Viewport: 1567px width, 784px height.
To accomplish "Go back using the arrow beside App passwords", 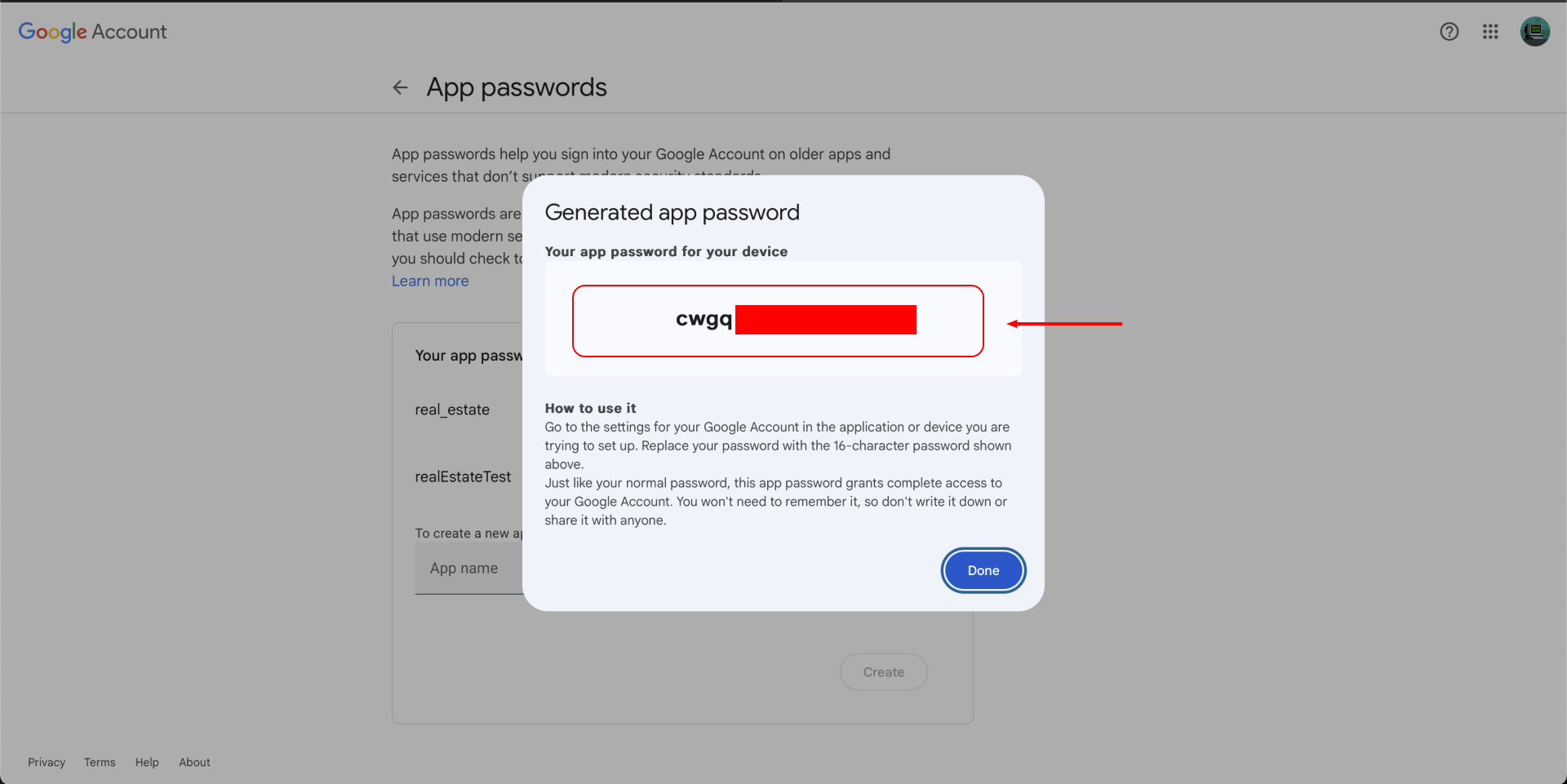I will pyautogui.click(x=400, y=87).
